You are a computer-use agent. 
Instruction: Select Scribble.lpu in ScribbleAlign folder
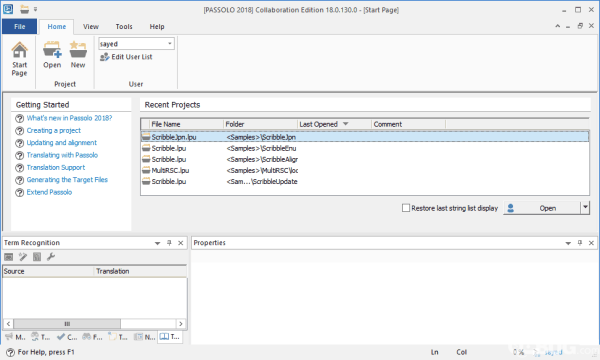(365, 159)
